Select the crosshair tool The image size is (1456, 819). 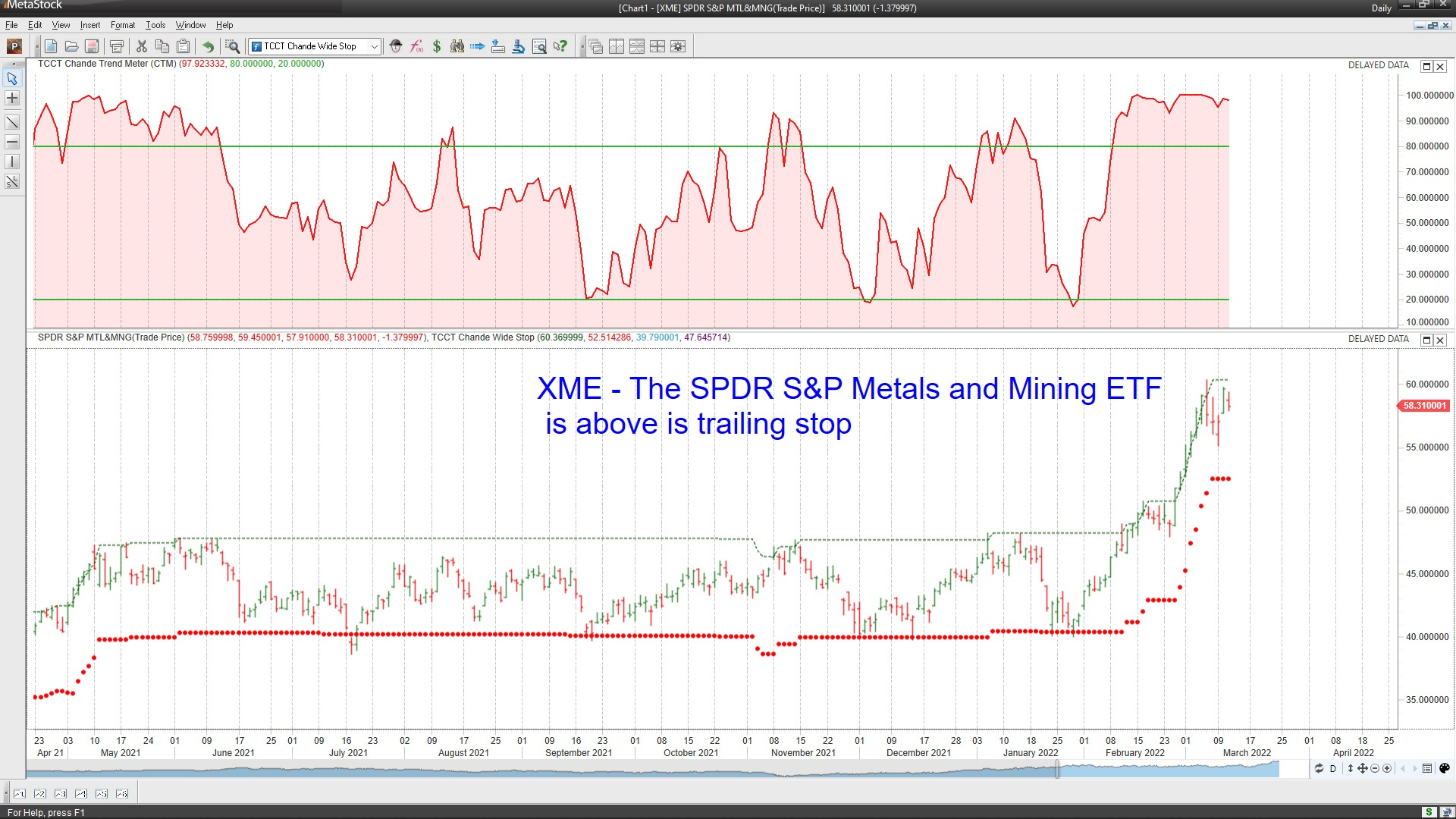click(12, 98)
